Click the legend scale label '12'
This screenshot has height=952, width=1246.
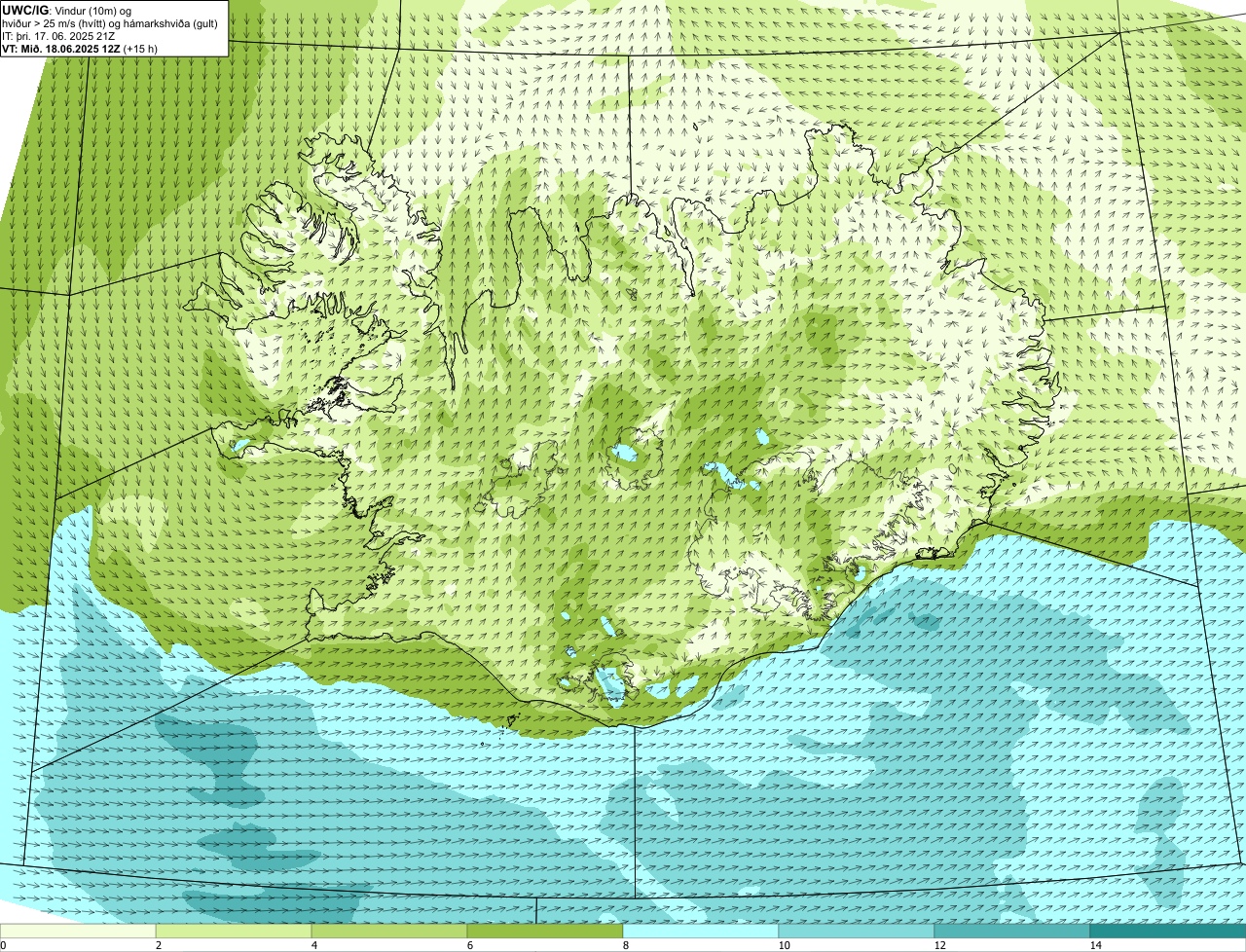(x=939, y=944)
